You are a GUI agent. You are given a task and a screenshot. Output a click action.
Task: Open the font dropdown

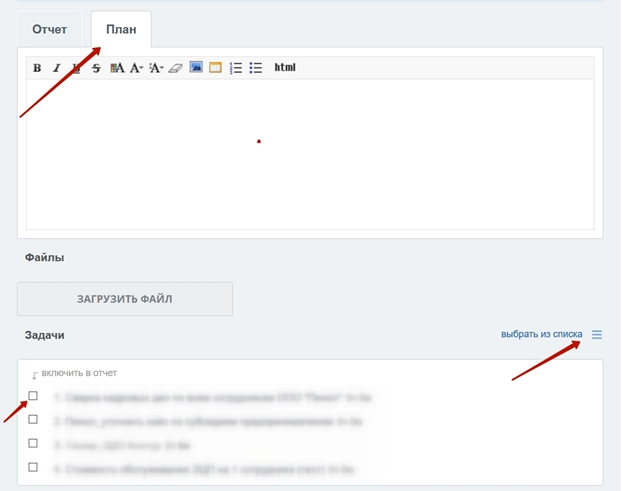point(137,68)
